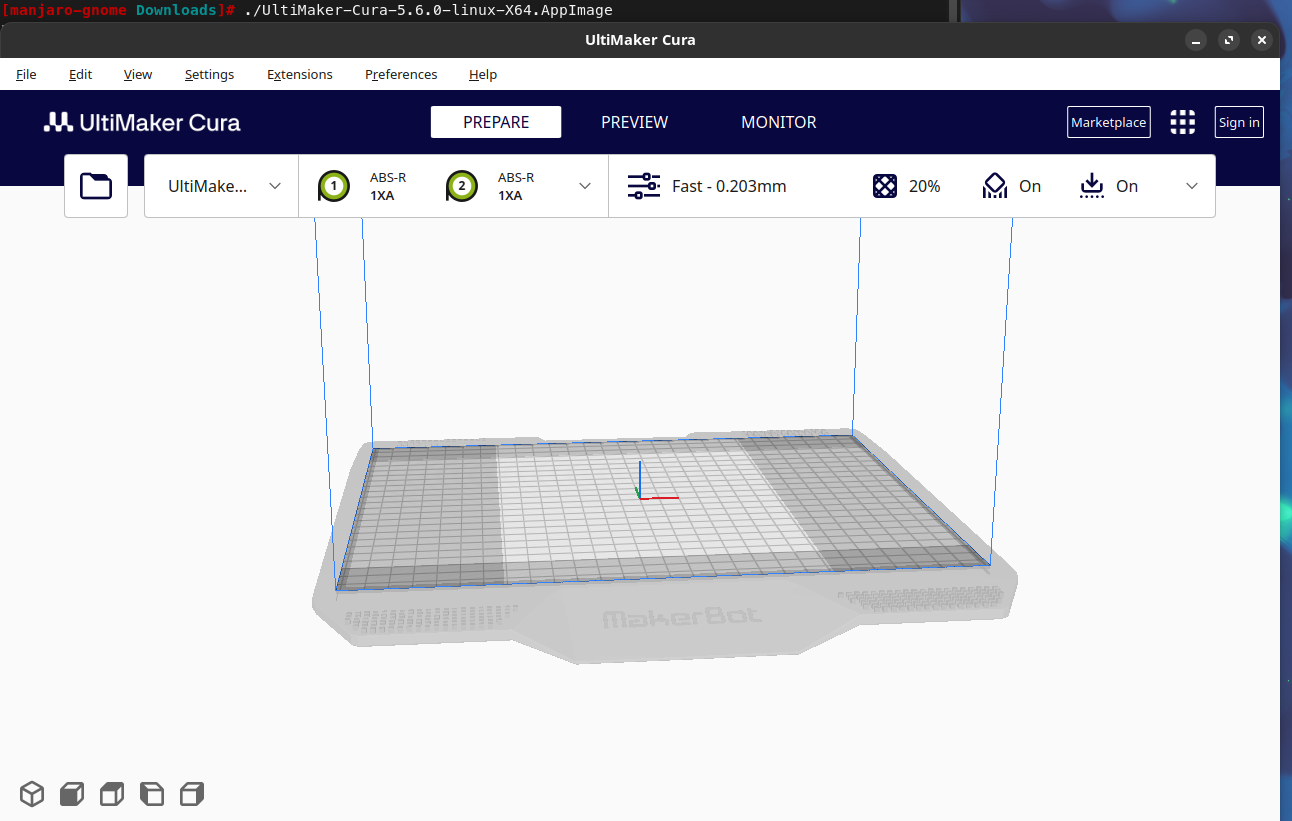This screenshot has width=1292, height=821.
Task: Click the extruder 2 material icon
Action: coord(461,186)
